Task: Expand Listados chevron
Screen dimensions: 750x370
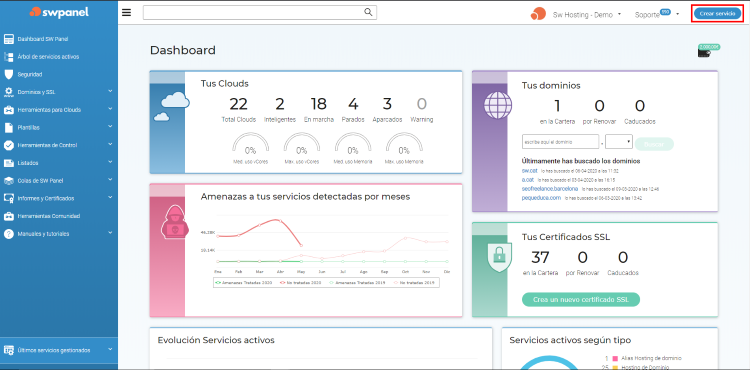Action: (110, 162)
